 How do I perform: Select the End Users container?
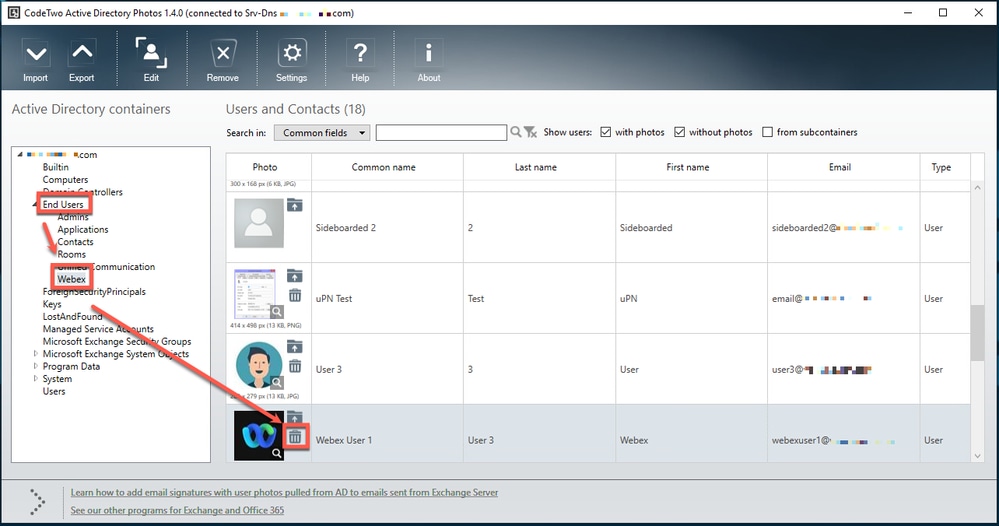pyautogui.click(x=63, y=204)
